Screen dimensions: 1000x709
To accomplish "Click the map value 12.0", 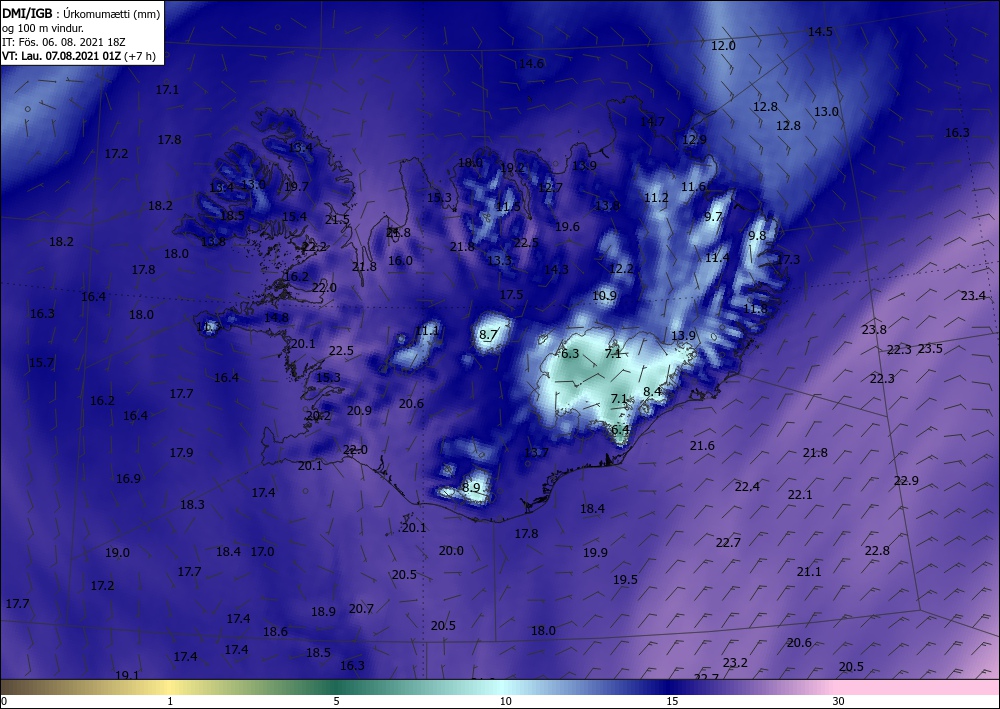I will pos(723,45).
